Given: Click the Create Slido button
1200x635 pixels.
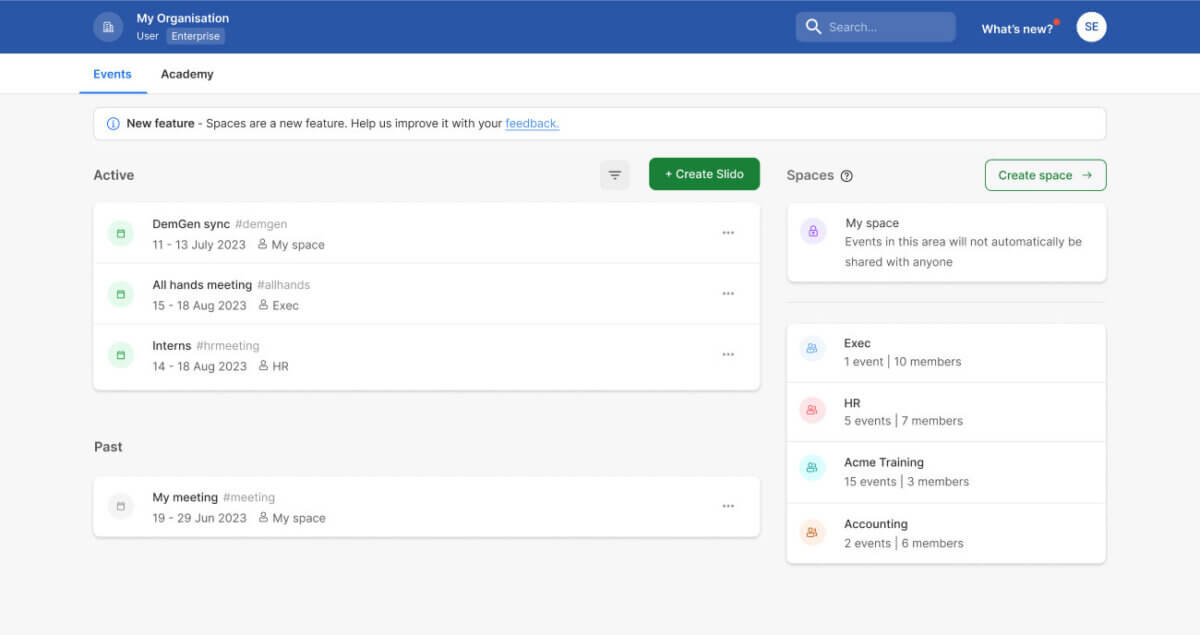Looking at the screenshot, I should (704, 173).
